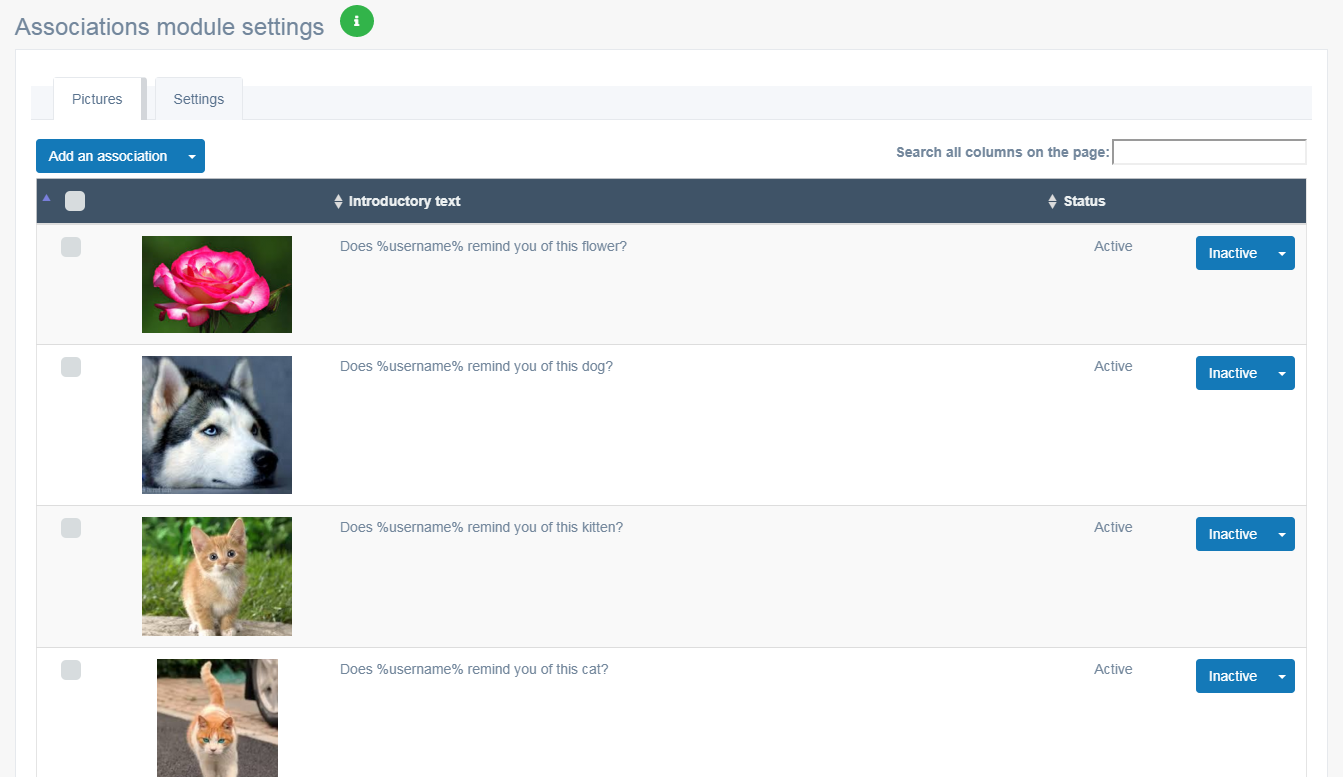Click the Associations module settings heading

pyautogui.click(x=170, y=27)
